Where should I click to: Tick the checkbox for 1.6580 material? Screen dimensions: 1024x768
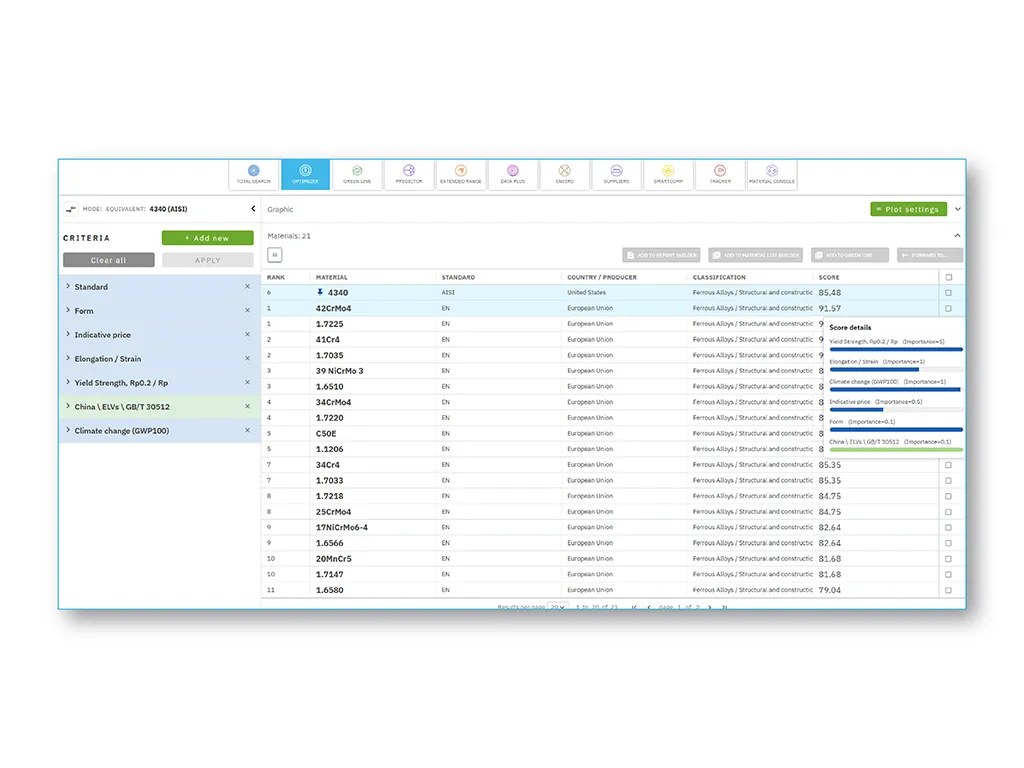948,590
